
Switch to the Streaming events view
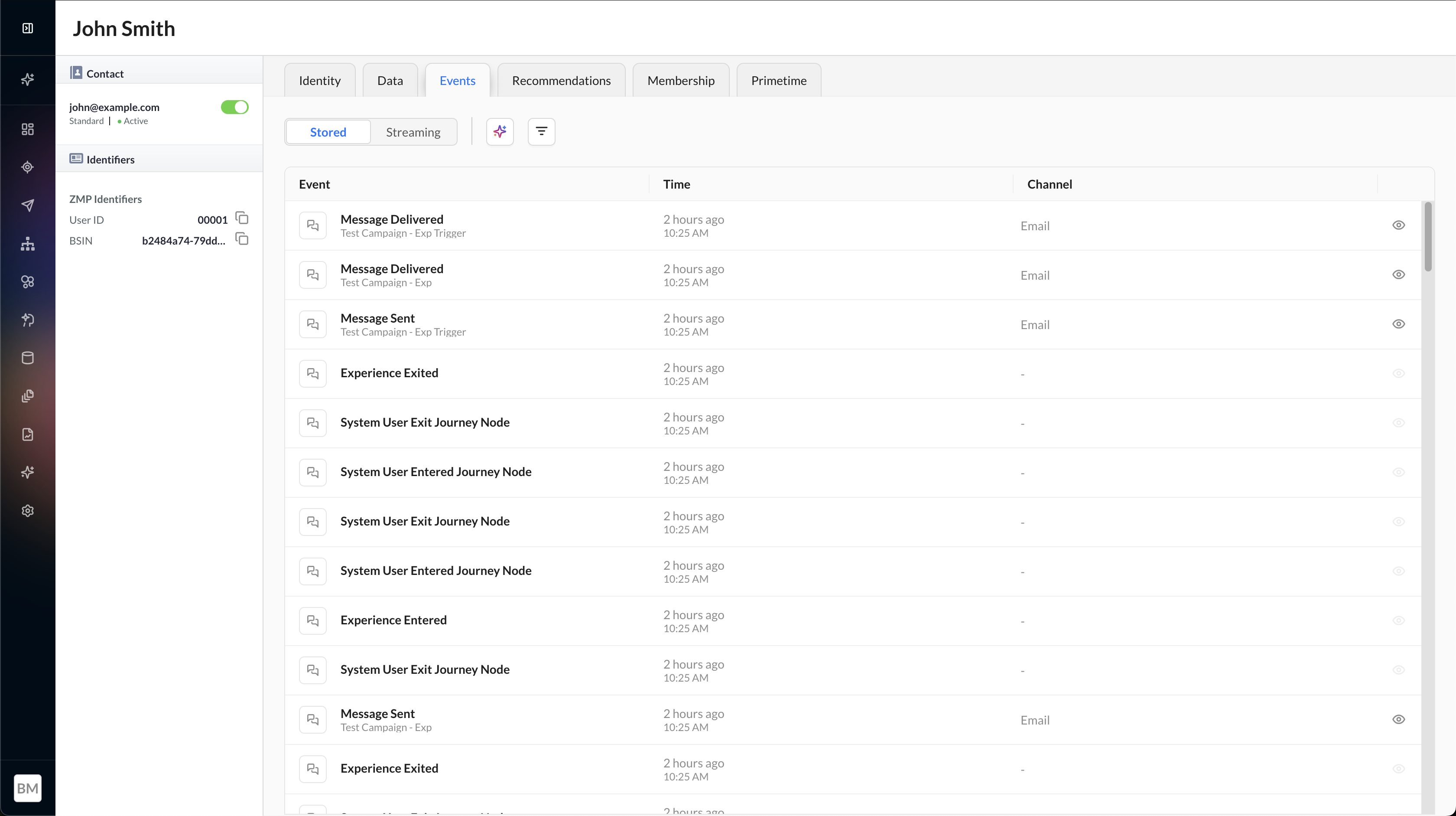pyautogui.click(x=413, y=132)
